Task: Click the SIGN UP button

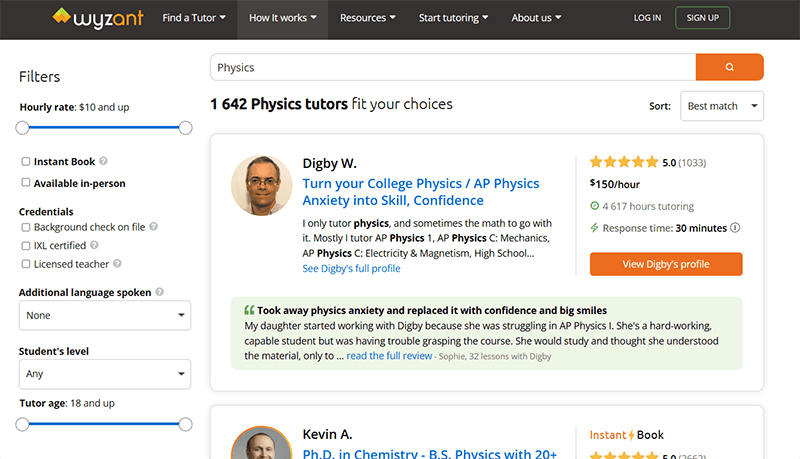Action: click(703, 18)
